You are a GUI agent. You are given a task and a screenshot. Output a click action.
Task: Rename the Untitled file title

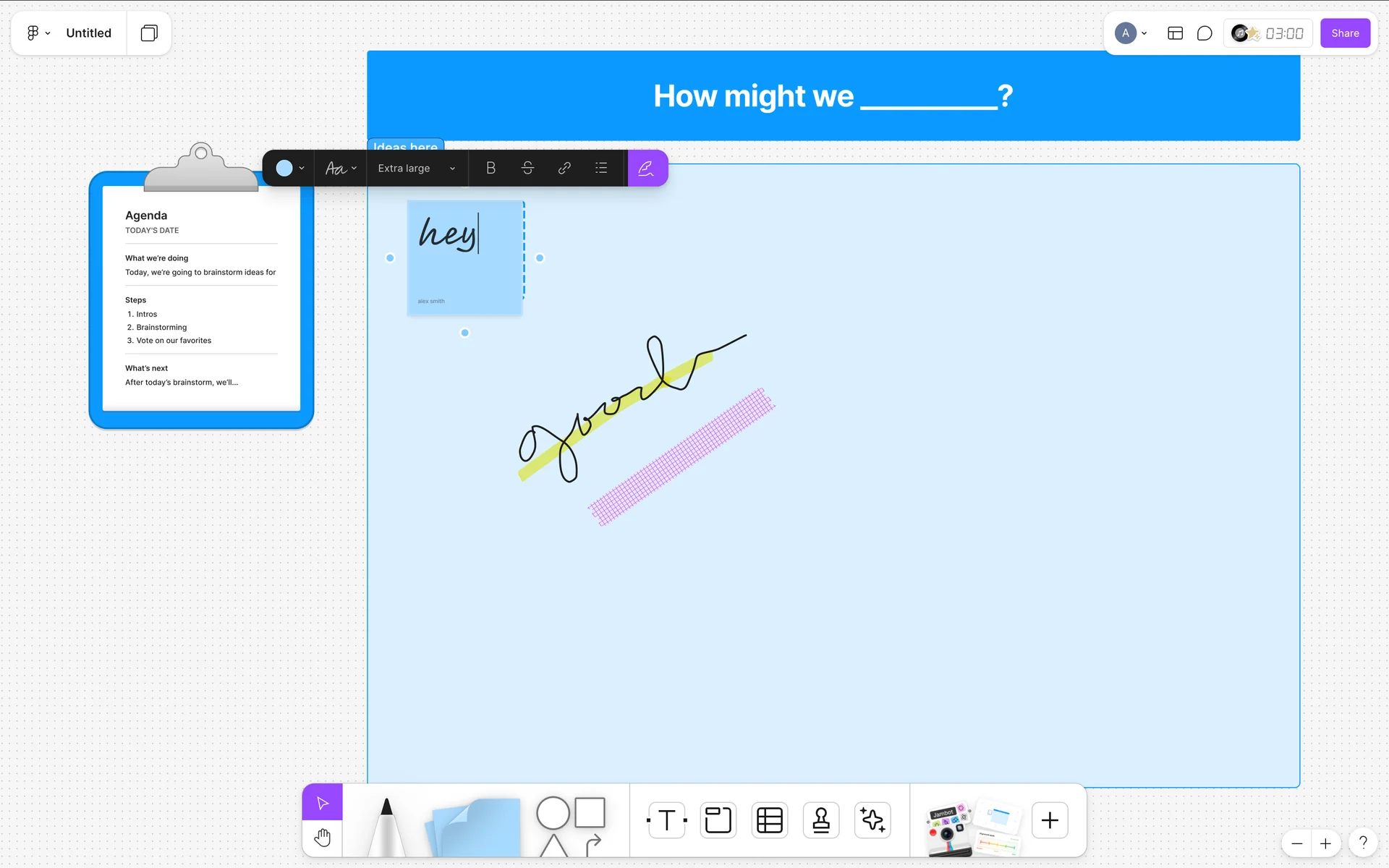[88, 33]
